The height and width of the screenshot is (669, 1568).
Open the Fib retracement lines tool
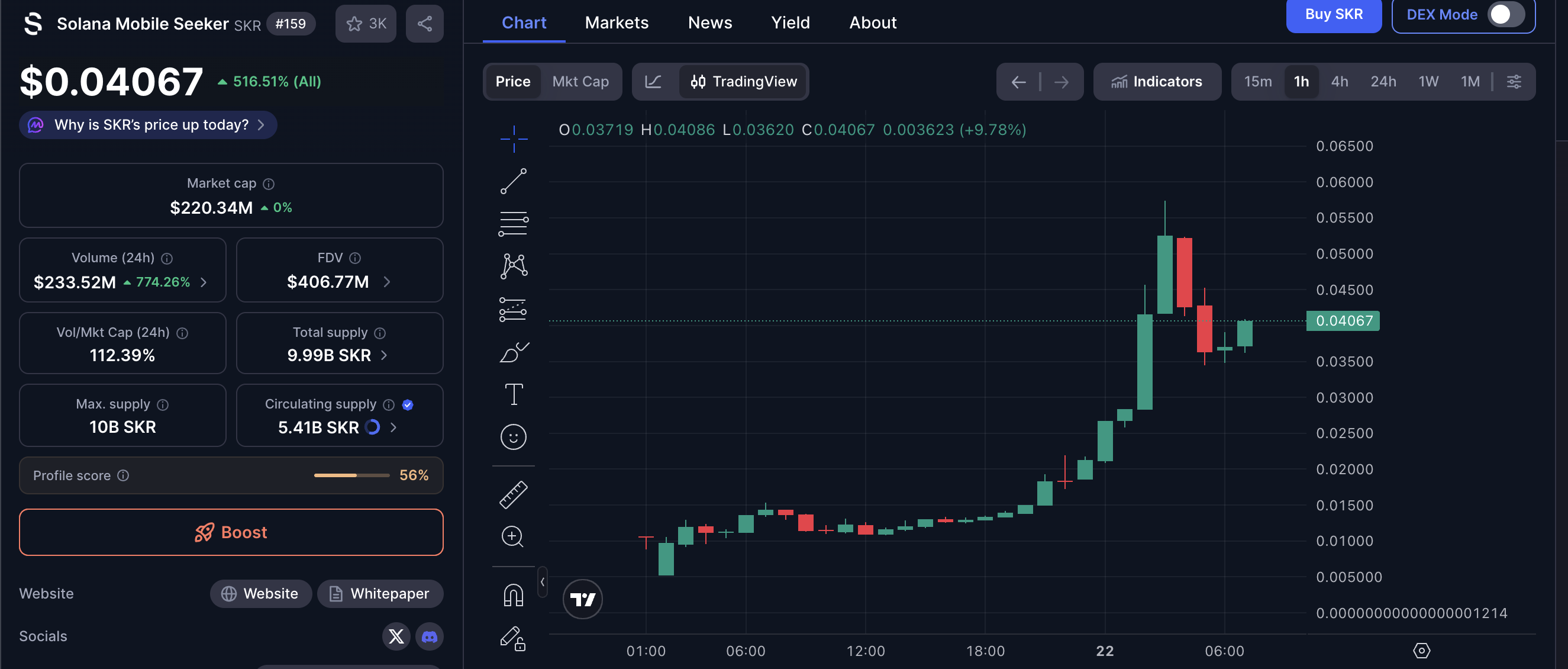[x=513, y=223]
